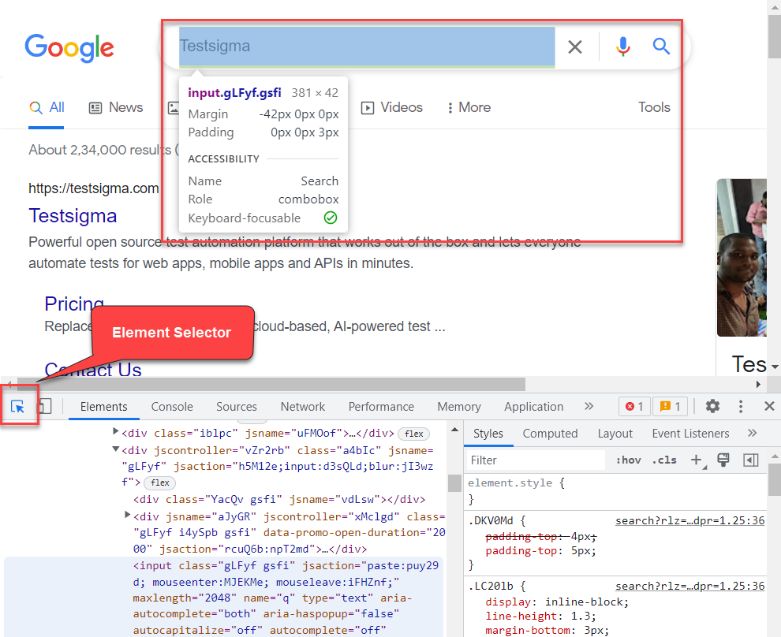Switch to the Elements panel

tap(104, 407)
